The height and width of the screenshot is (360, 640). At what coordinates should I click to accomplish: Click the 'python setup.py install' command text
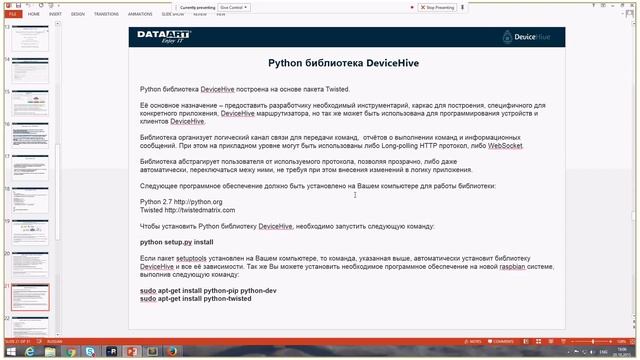(x=176, y=242)
